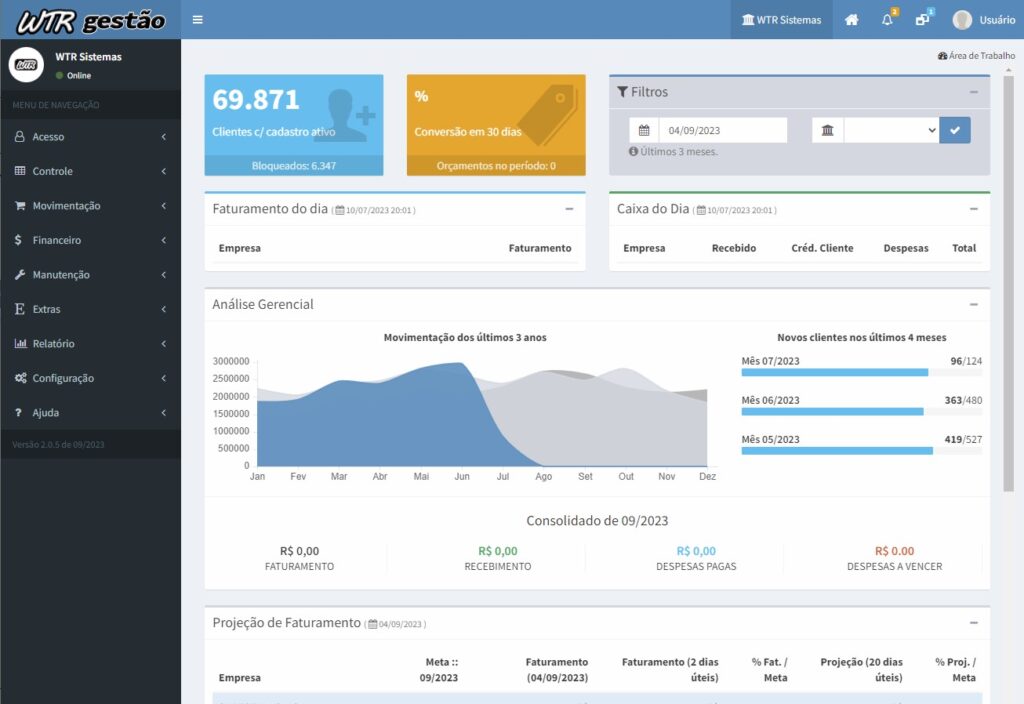
Task: Open the Usuário profile avatar
Action: coord(962,20)
